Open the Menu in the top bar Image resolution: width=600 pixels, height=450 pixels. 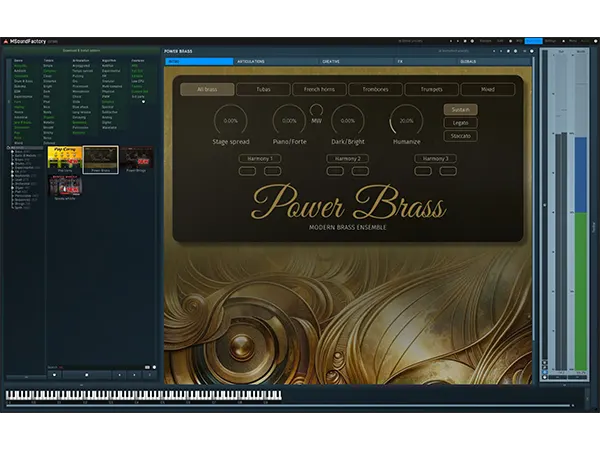tap(572, 41)
